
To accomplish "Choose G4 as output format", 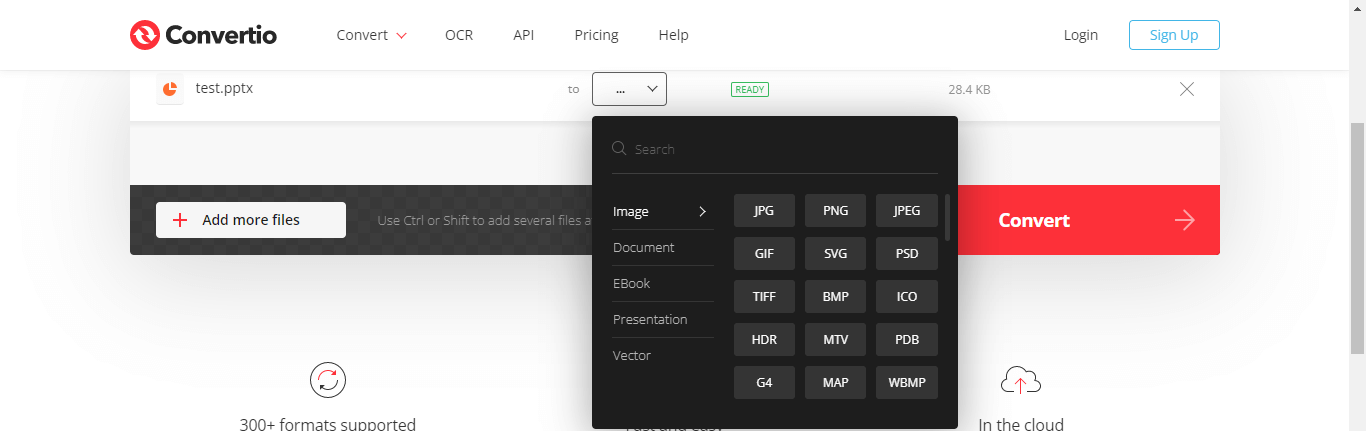I will tap(764, 383).
